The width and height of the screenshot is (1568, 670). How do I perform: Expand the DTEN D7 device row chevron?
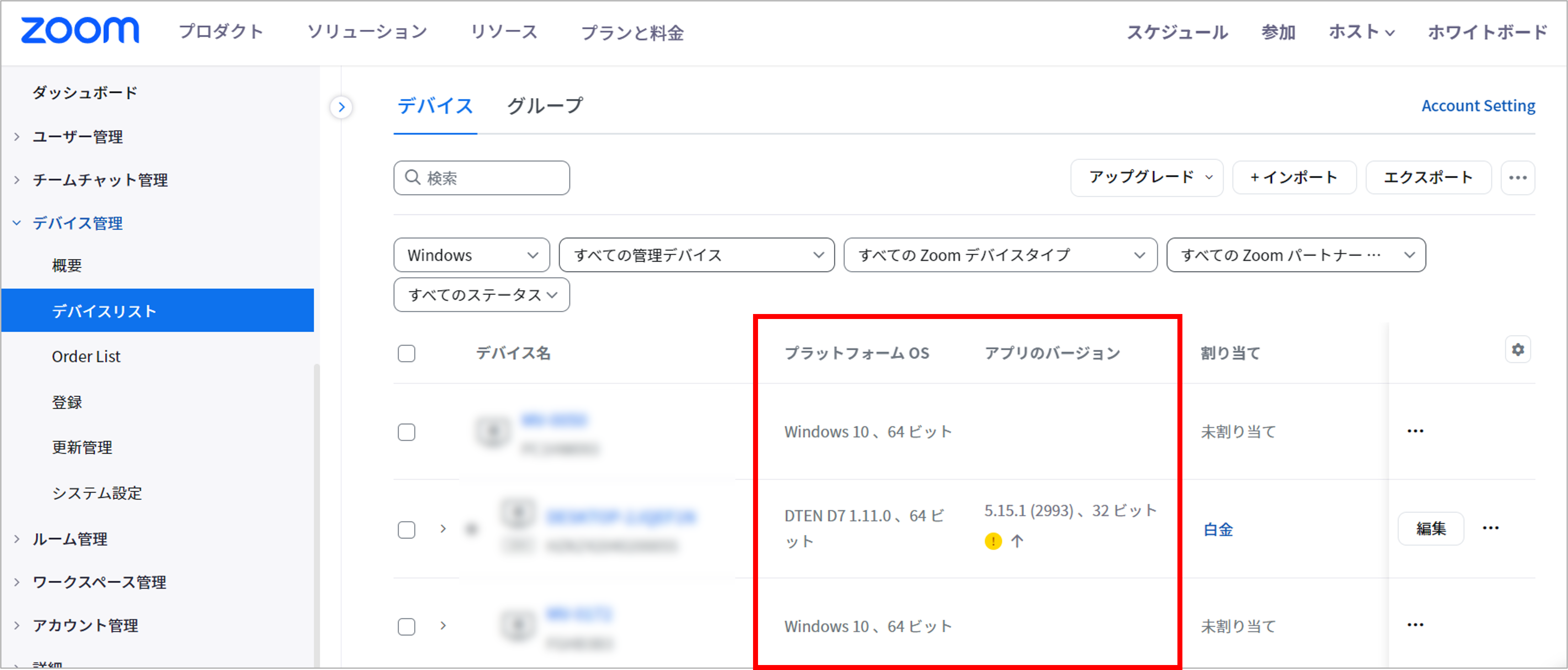click(x=443, y=528)
